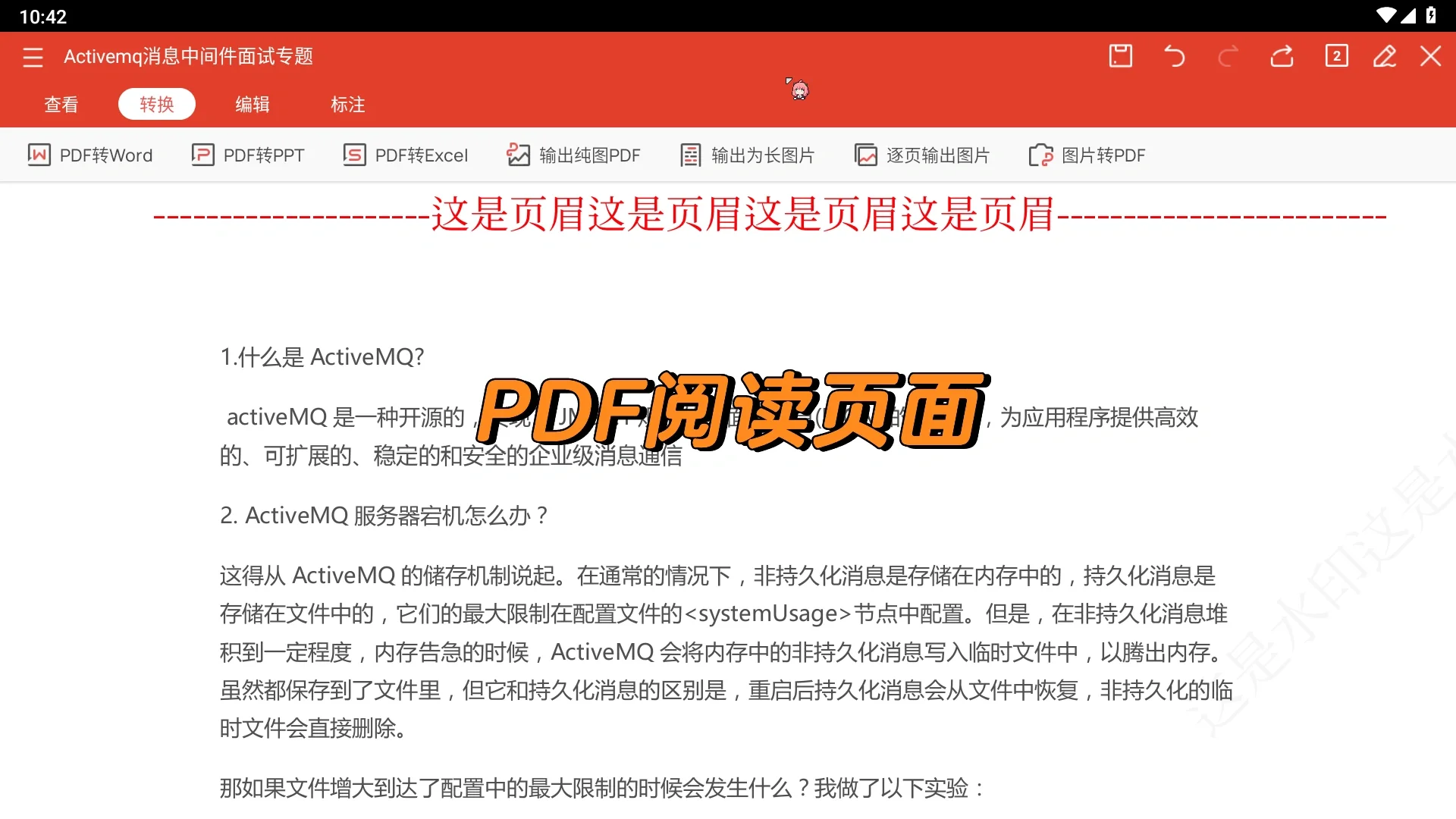Export as 输出纯图PDF
This screenshot has height=819, width=1456.
[x=573, y=155]
